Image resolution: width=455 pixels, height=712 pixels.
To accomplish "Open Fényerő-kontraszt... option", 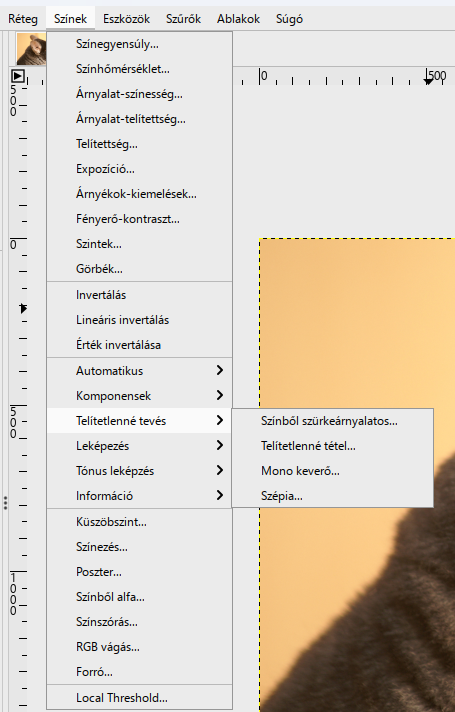I will 139,219.
